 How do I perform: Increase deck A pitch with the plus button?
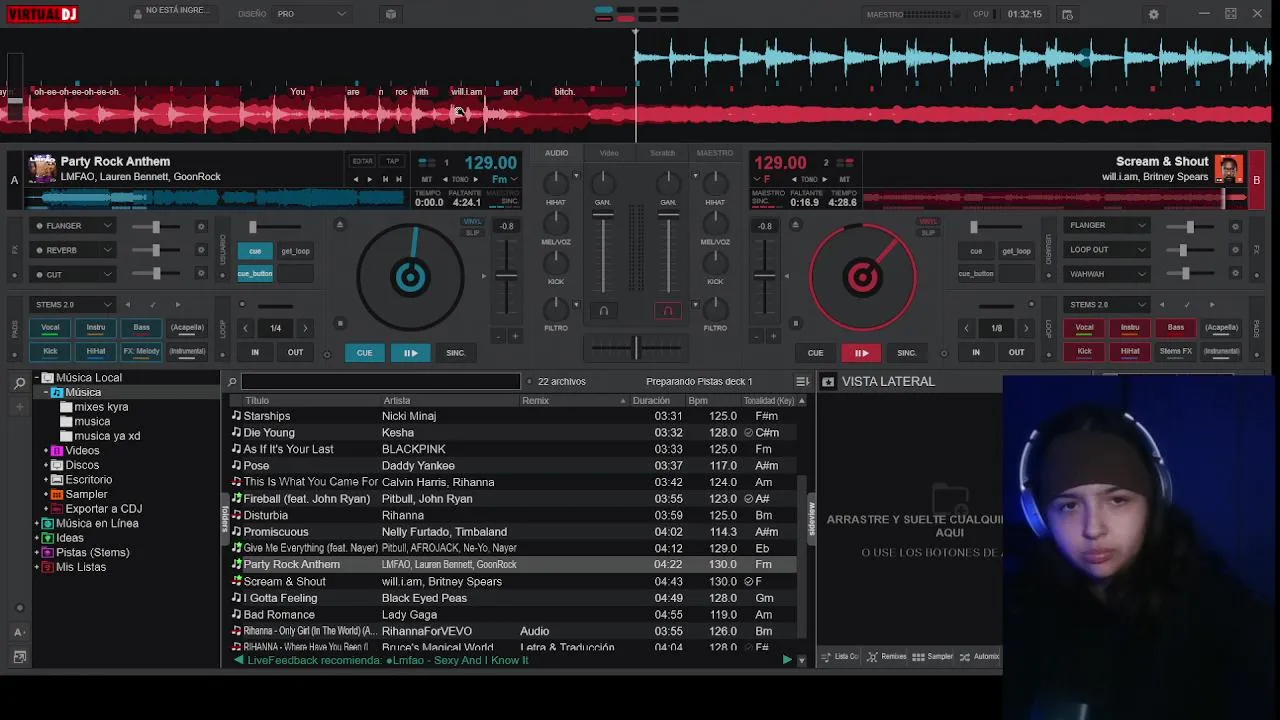click(x=516, y=336)
